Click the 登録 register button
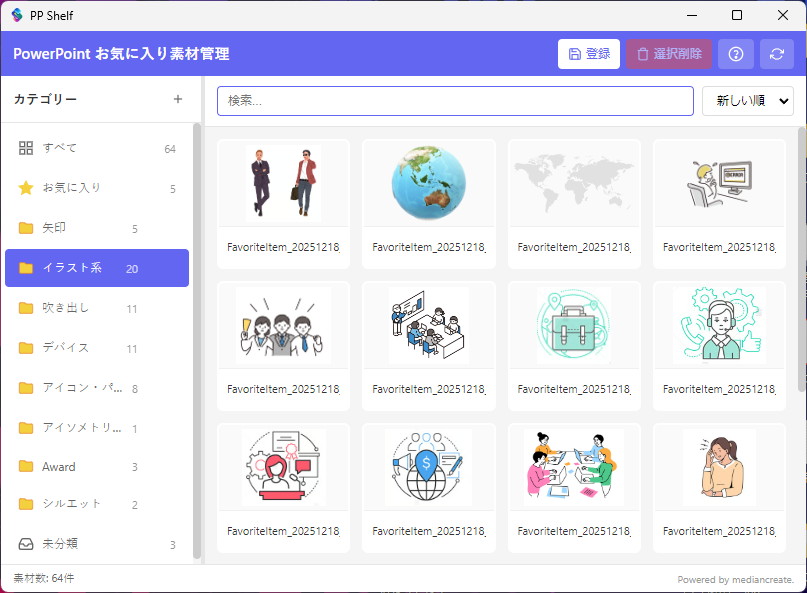Viewport: 807px width, 593px height. tap(588, 54)
